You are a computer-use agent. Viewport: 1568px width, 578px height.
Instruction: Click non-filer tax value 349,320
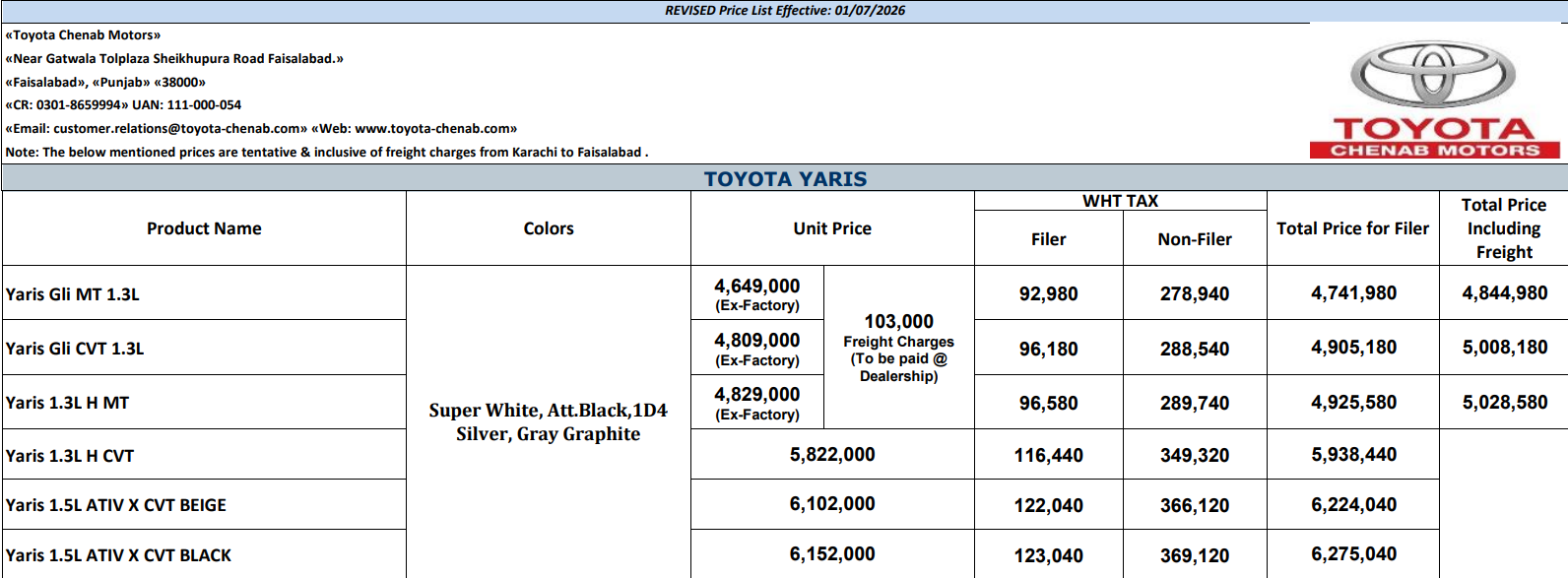(1195, 456)
